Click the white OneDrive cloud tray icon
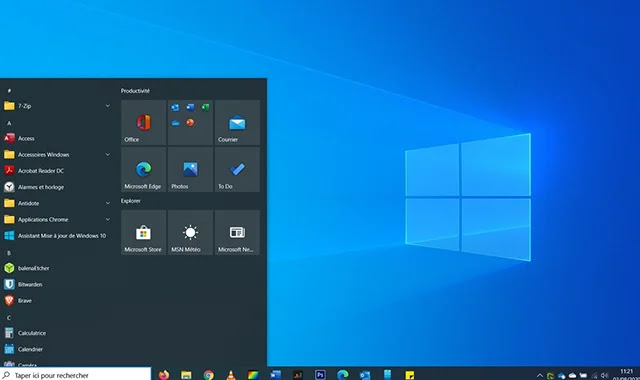Screen dimensions: 640x380 pos(572,376)
